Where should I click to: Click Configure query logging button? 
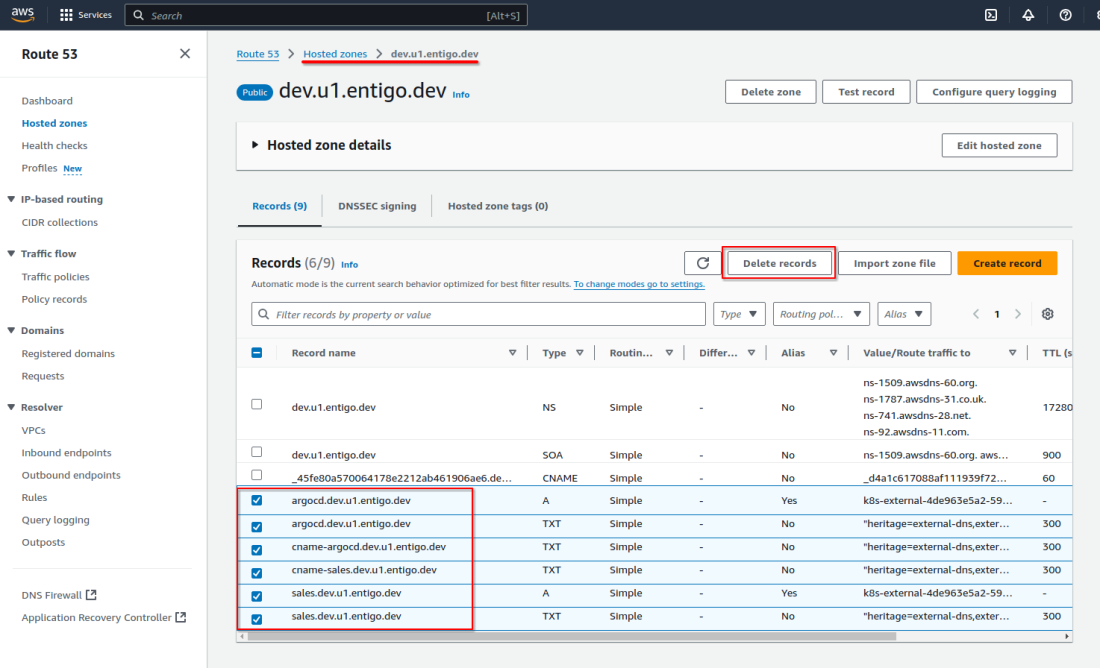pyautogui.click(x=993, y=92)
